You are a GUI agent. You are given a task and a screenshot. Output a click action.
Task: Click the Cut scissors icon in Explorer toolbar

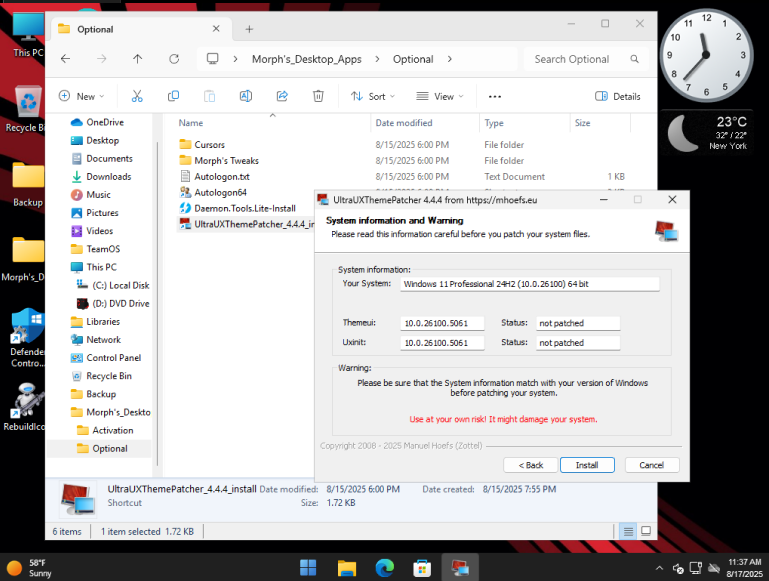[137, 96]
